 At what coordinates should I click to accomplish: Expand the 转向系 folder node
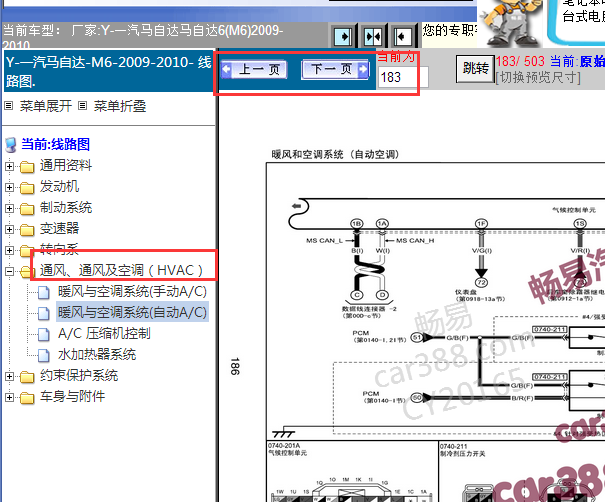(x=9, y=250)
